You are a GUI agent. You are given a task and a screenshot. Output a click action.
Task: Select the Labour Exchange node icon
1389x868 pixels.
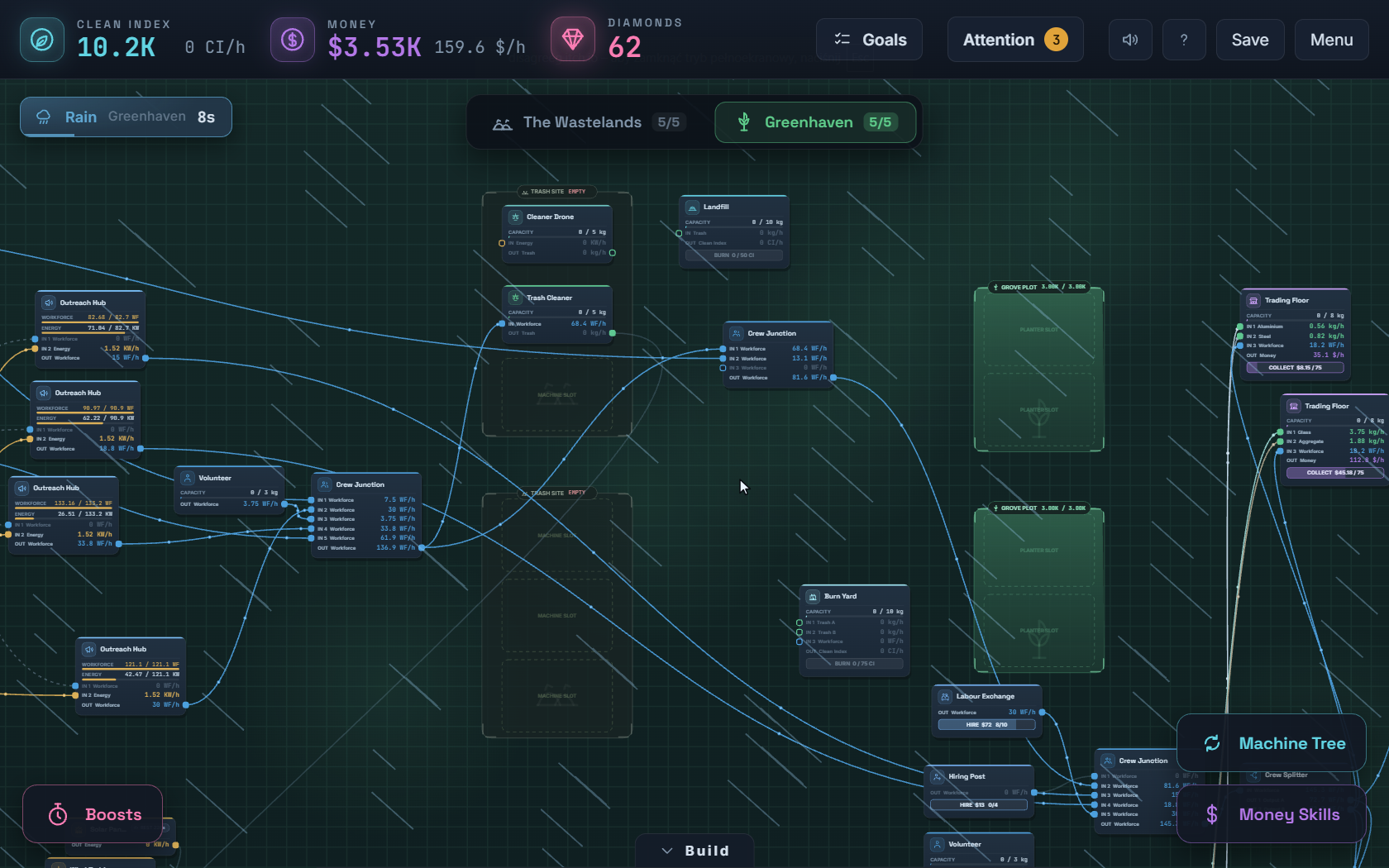pos(945,696)
